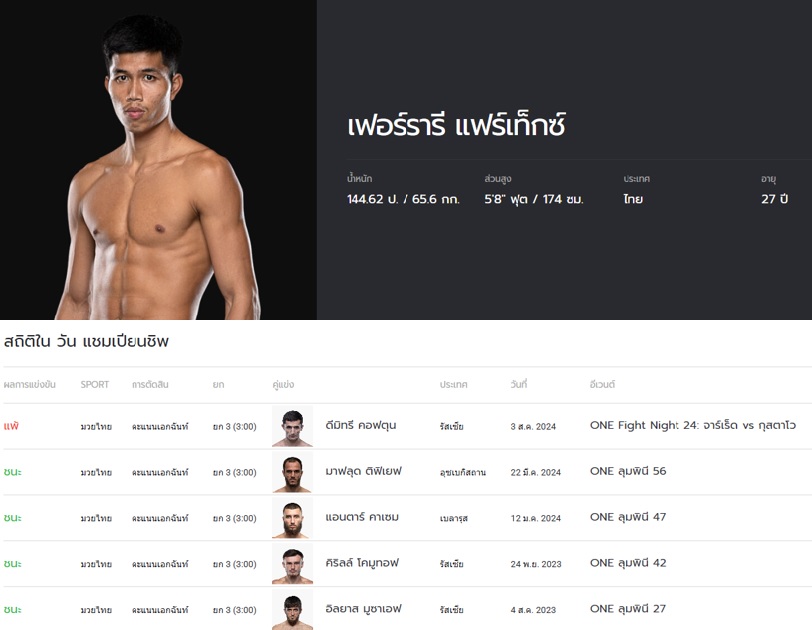Click the วันที่ date column header
Viewport: 812px width, 630px height.
tap(519, 385)
